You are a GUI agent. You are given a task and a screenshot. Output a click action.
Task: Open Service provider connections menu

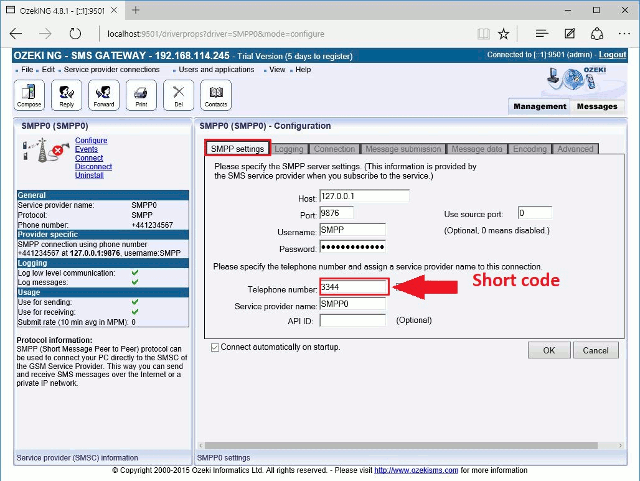[x=111, y=69]
